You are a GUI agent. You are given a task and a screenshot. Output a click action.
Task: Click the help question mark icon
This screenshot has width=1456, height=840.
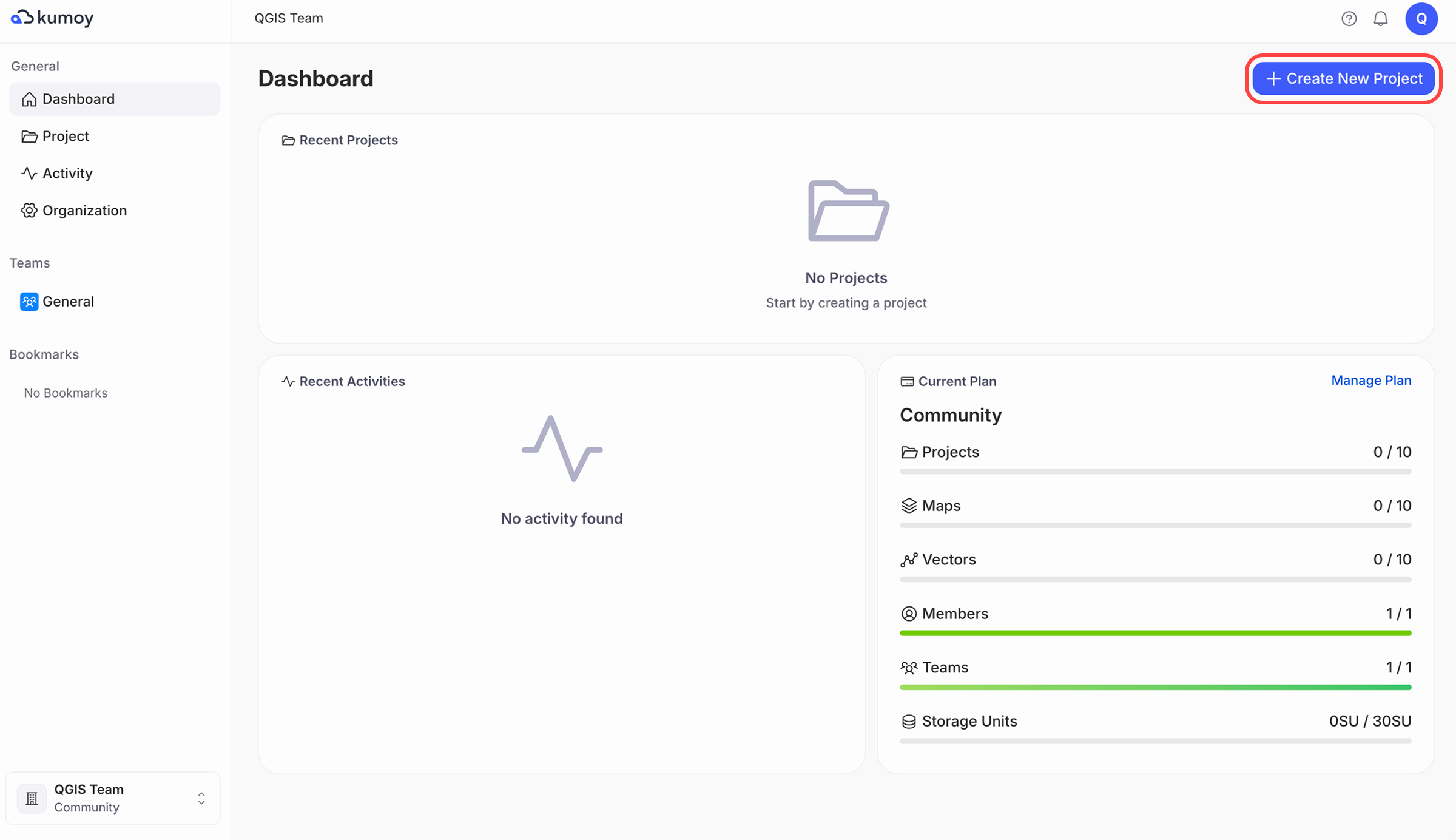tap(1349, 19)
